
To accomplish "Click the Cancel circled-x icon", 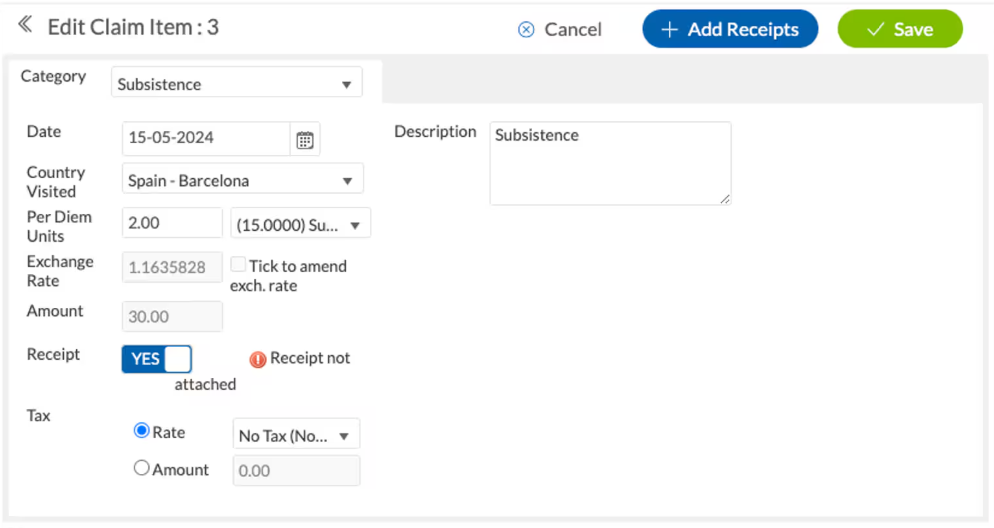I will (x=526, y=30).
